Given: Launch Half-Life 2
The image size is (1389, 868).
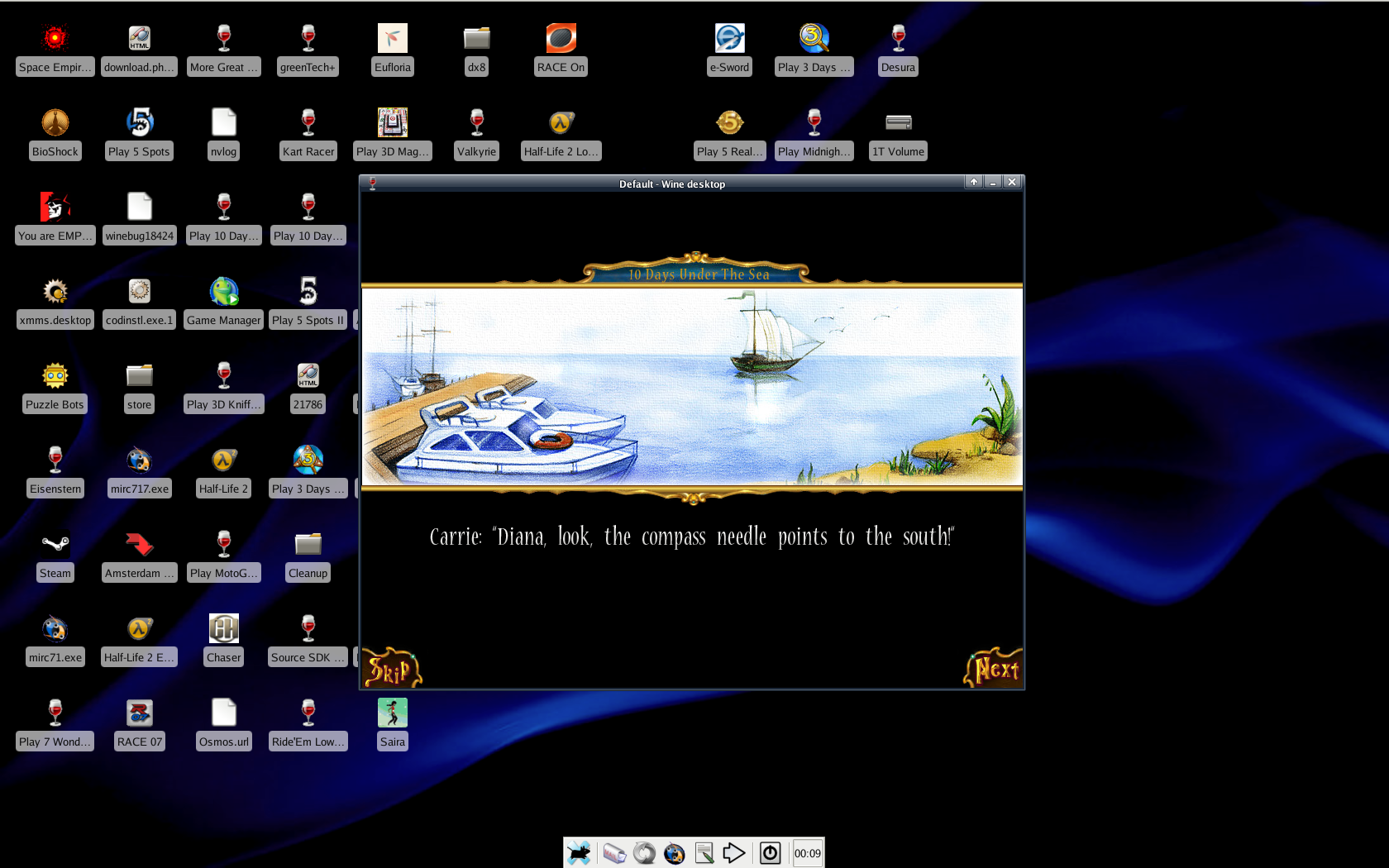Looking at the screenshot, I should point(223,460).
